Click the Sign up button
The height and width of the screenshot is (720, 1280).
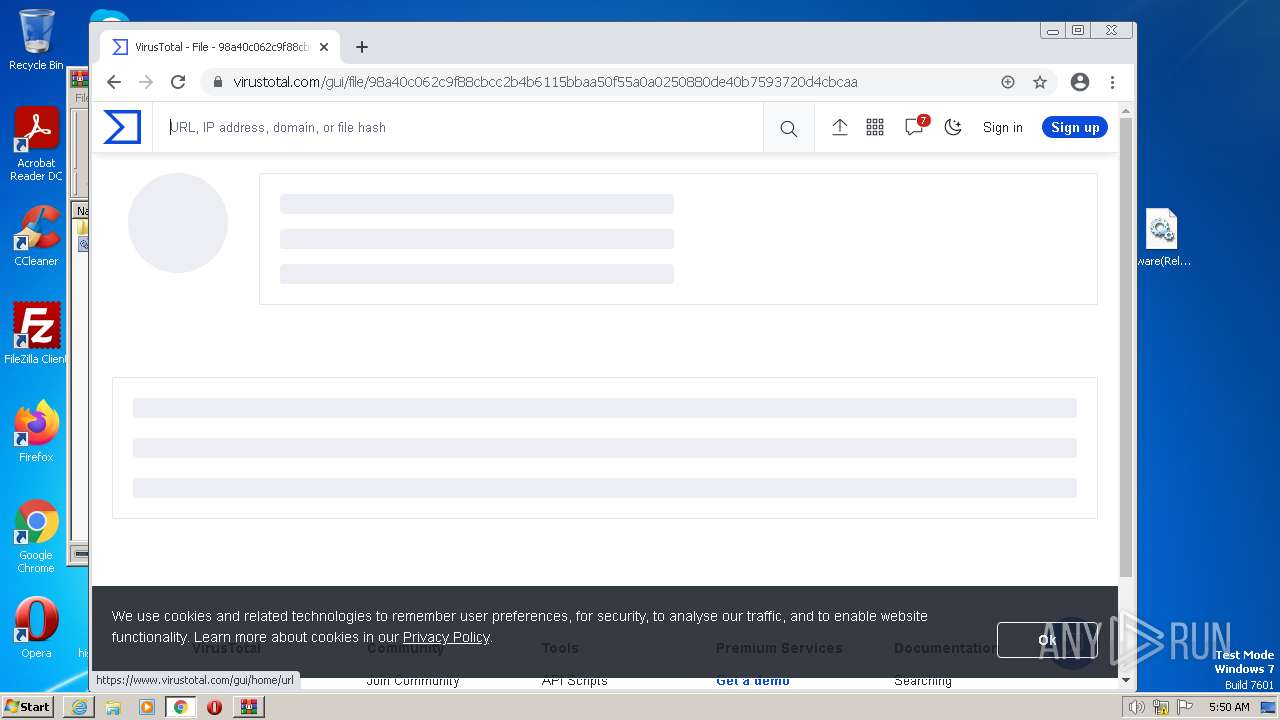point(1075,127)
